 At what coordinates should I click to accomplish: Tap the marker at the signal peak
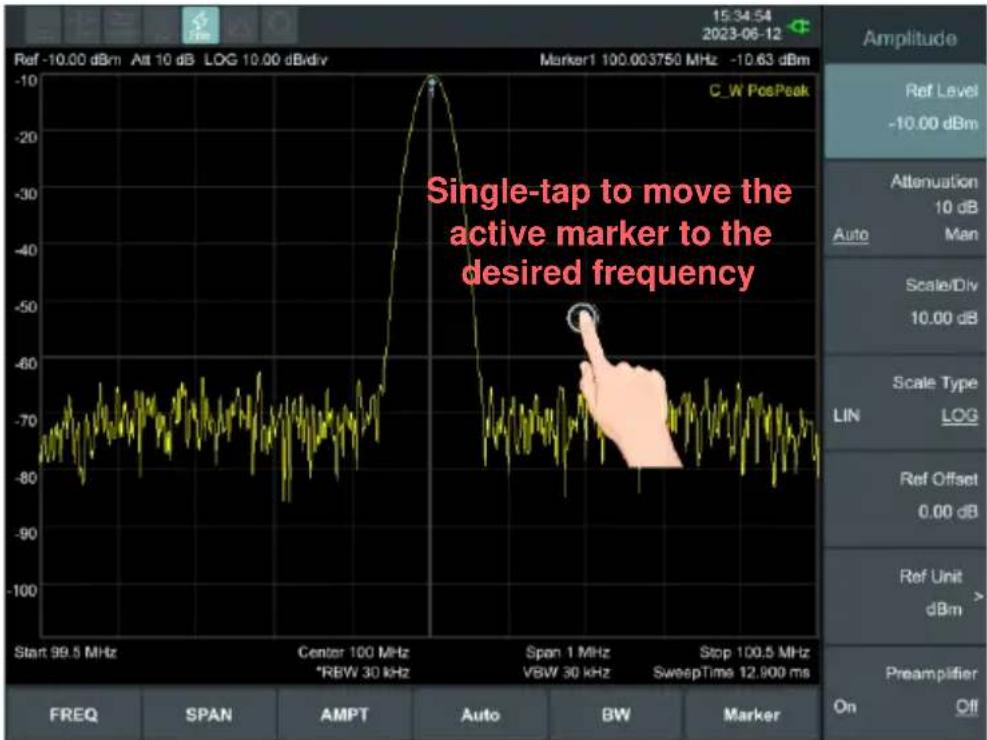pos(432,84)
